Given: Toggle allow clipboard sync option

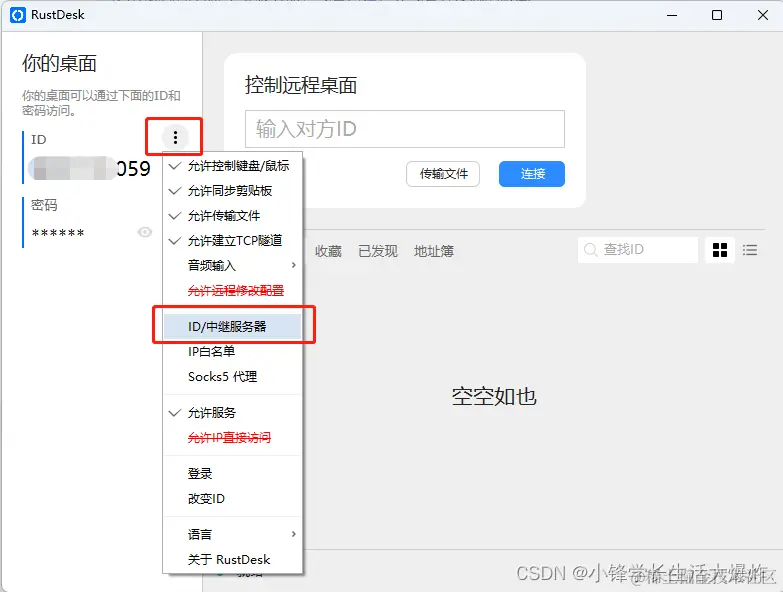Looking at the screenshot, I should 233,191.
